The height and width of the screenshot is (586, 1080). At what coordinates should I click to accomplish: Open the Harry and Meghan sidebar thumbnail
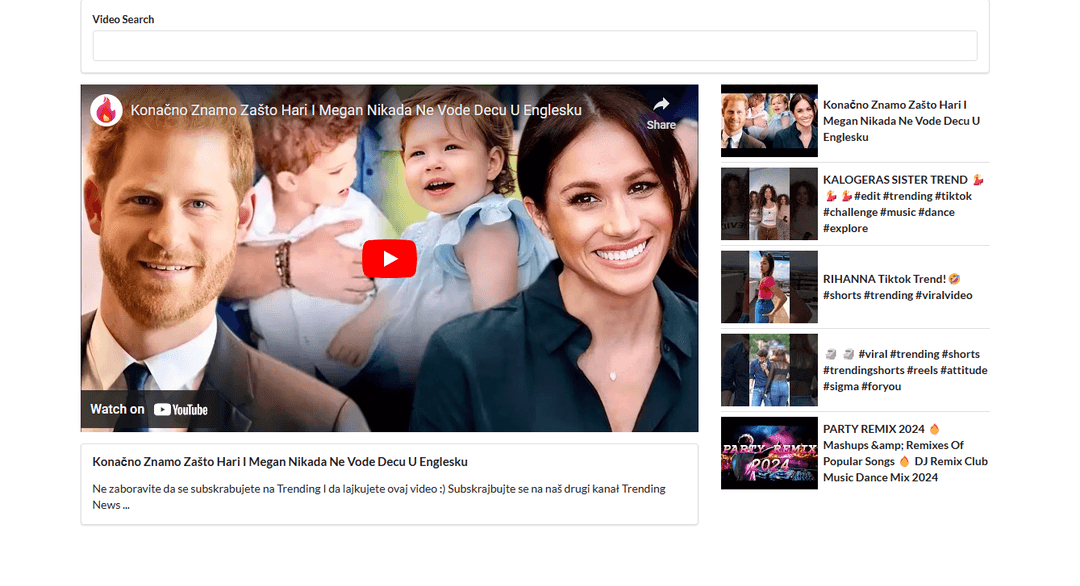768,120
